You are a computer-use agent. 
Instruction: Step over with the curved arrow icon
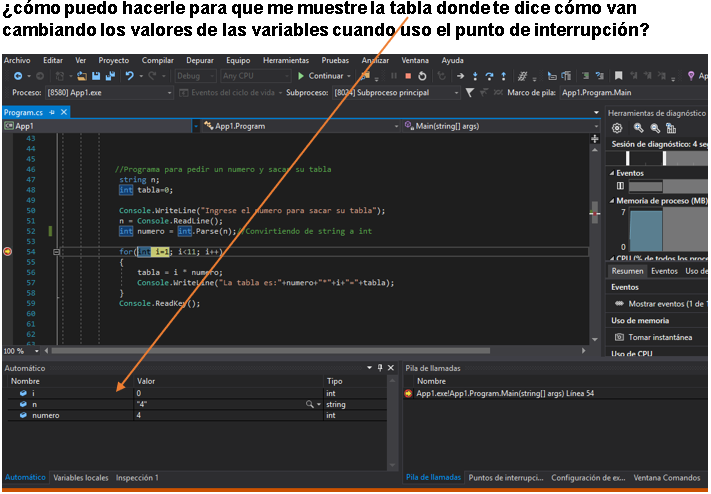(x=489, y=76)
